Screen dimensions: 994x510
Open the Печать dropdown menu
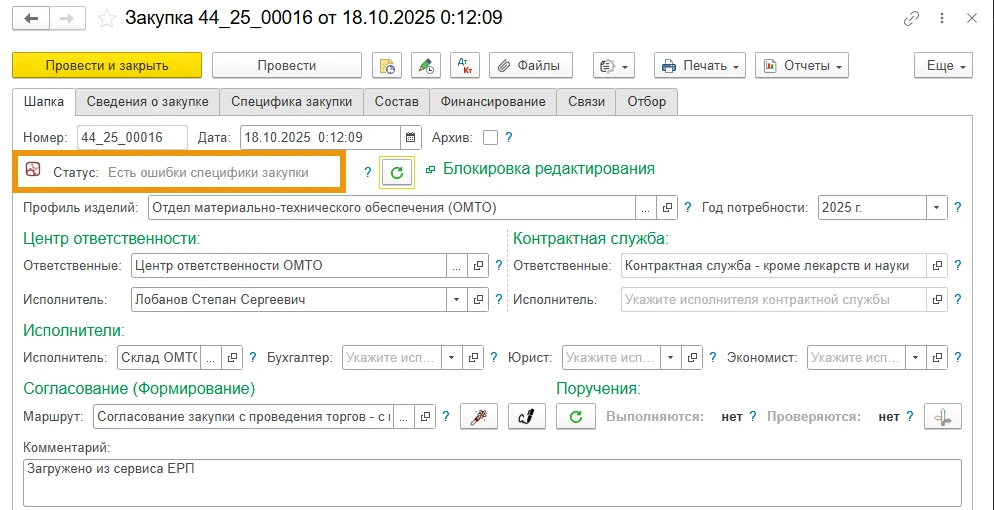700,65
